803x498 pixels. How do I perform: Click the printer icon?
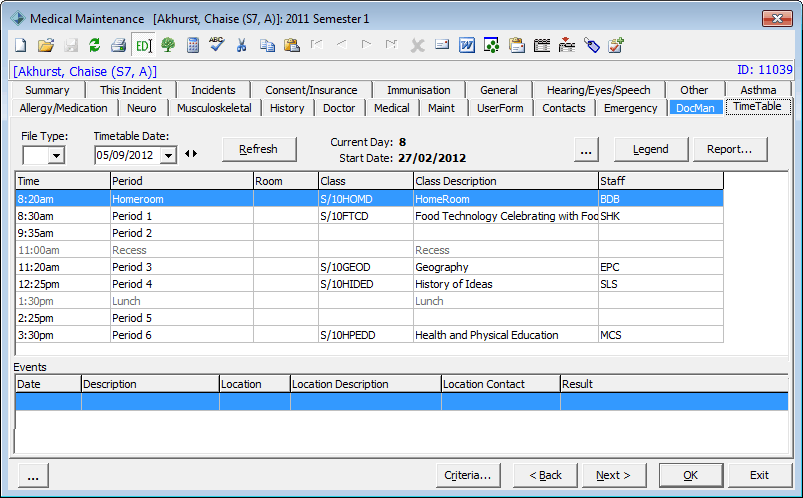119,45
